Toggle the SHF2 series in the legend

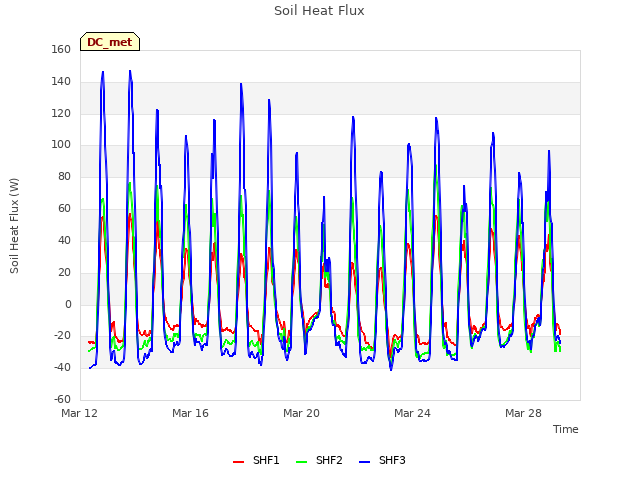tap(319, 460)
